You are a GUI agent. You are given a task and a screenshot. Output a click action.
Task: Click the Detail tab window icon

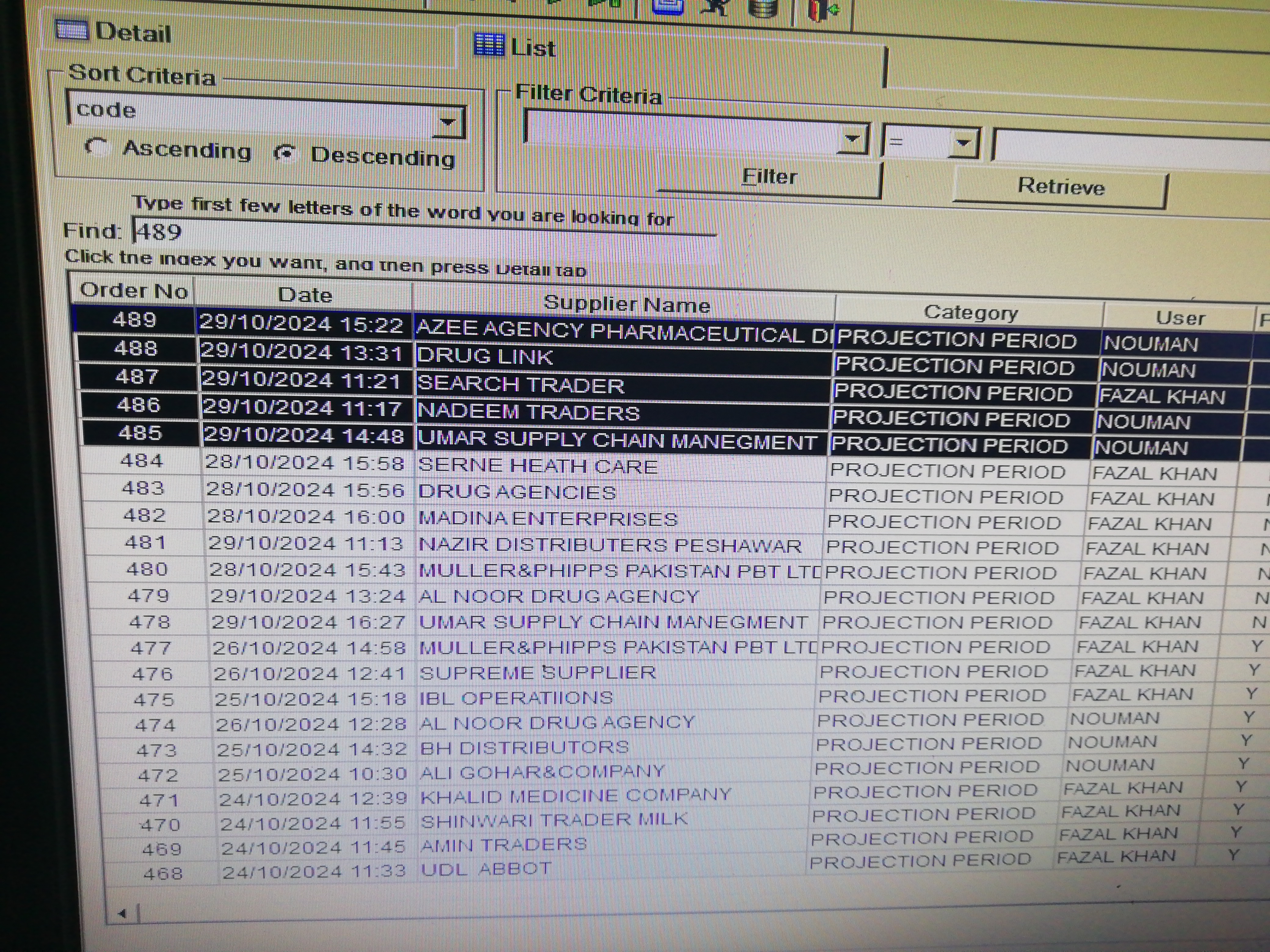point(72,30)
